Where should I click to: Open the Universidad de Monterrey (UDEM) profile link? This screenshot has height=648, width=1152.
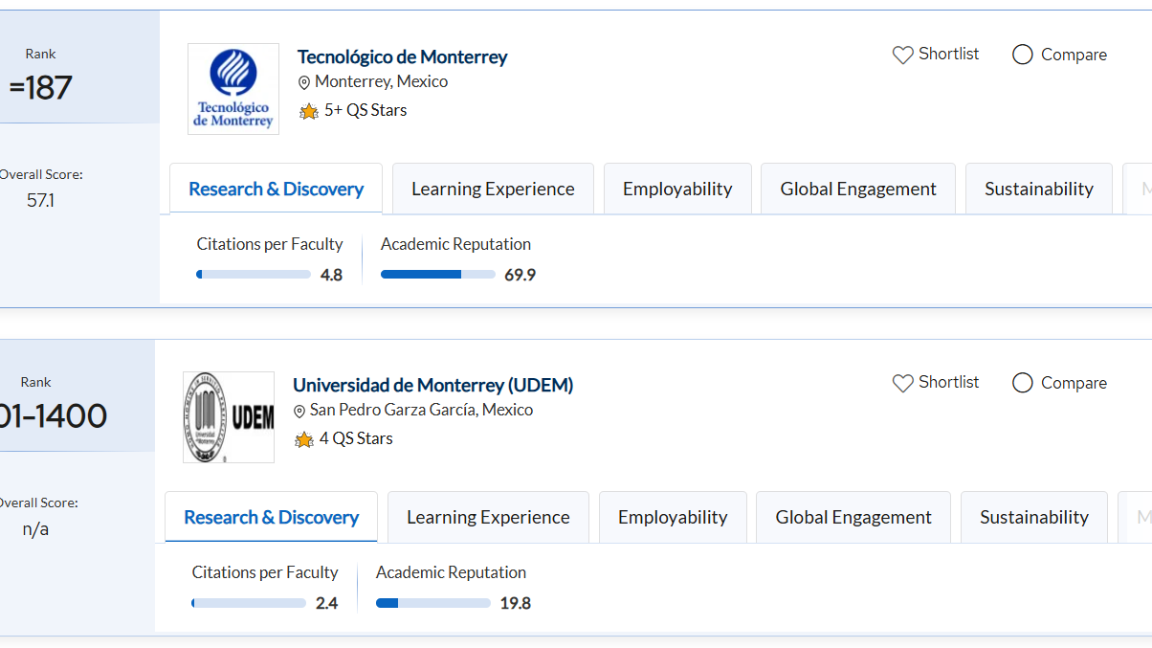(x=433, y=385)
